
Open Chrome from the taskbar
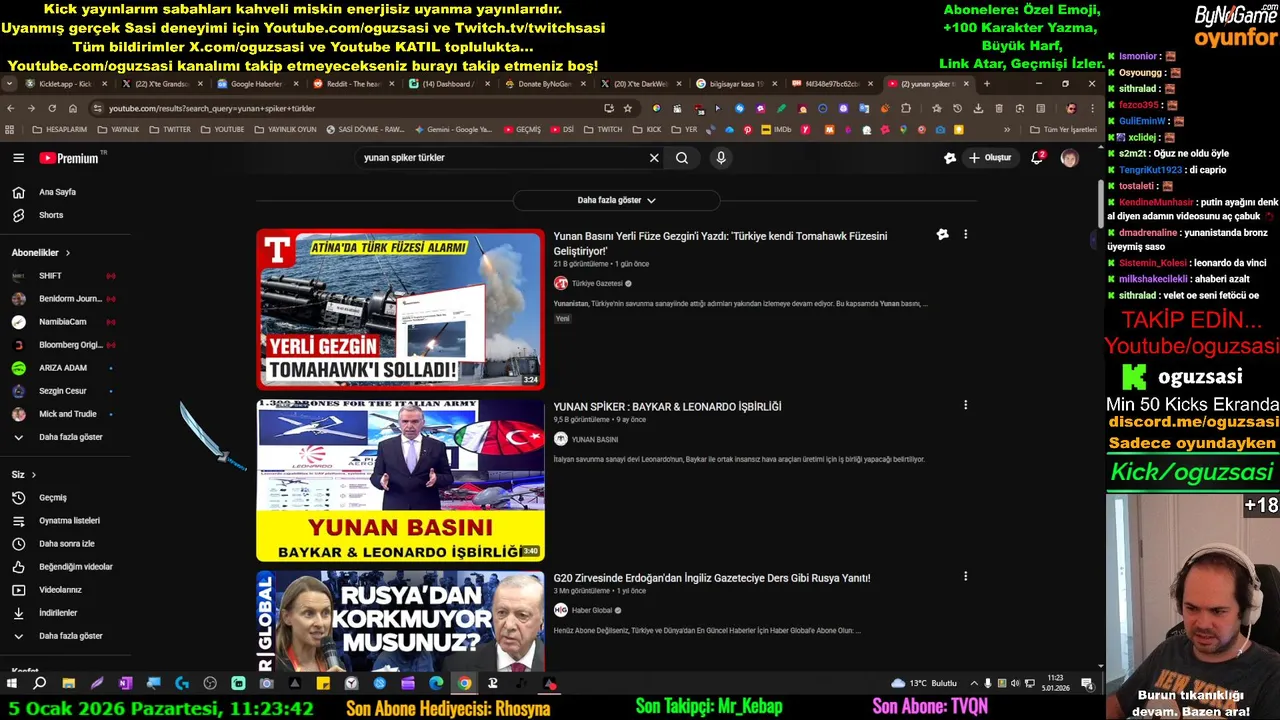coord(464,684)
